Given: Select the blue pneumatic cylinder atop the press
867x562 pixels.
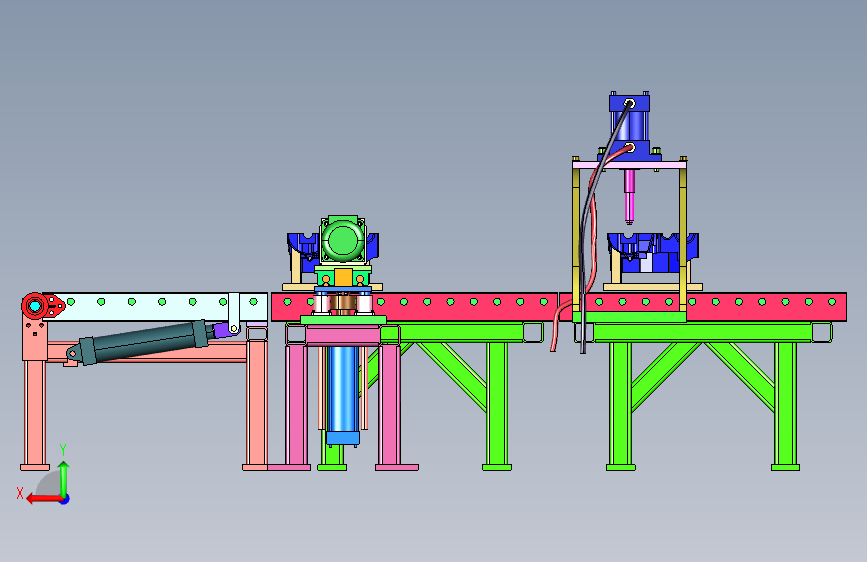Looking at the screenshot, I should pos(629,127).
